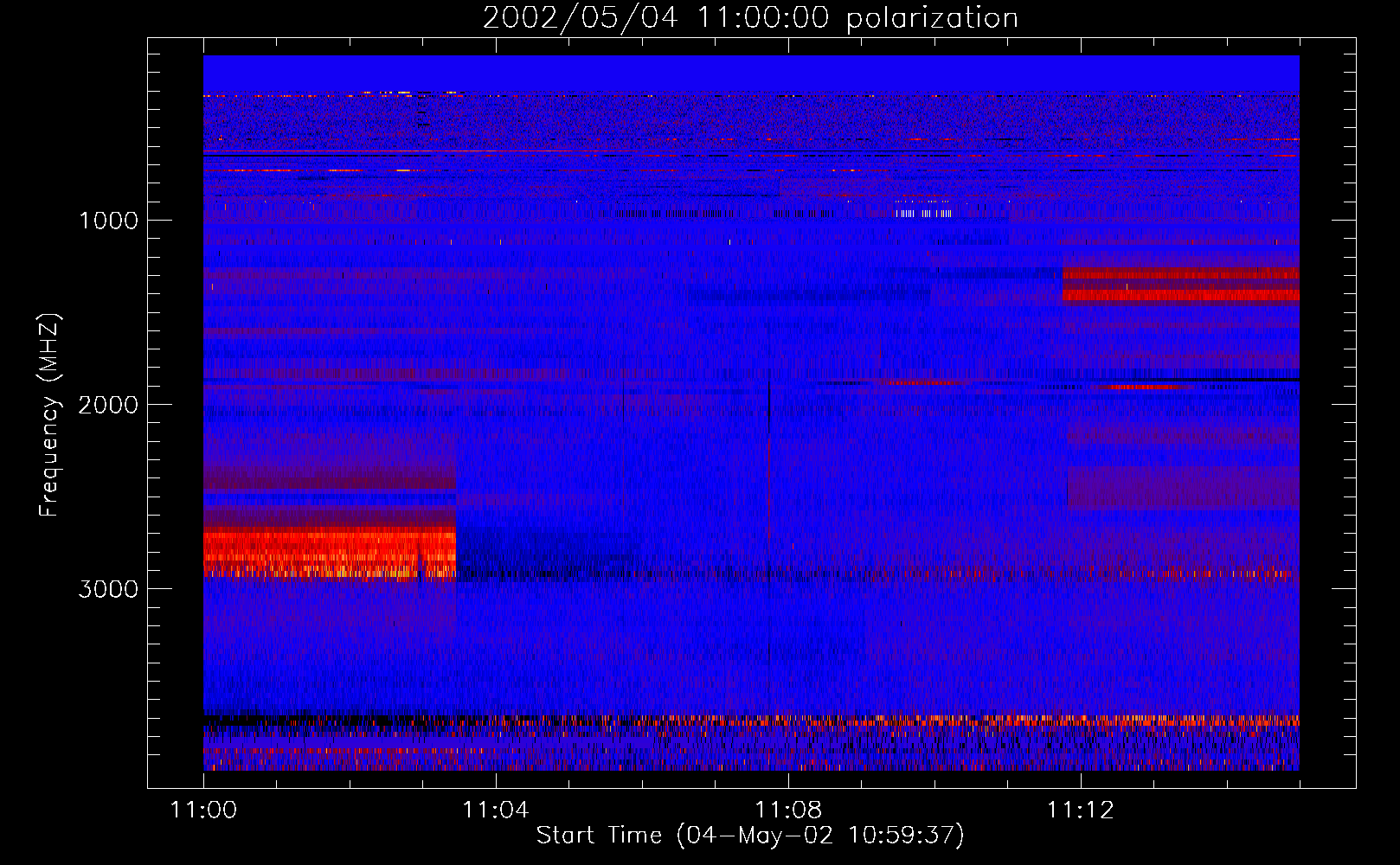
Task: Click the plot title '2002/05/04 11:00:00 polarization'
Action: 750,18
